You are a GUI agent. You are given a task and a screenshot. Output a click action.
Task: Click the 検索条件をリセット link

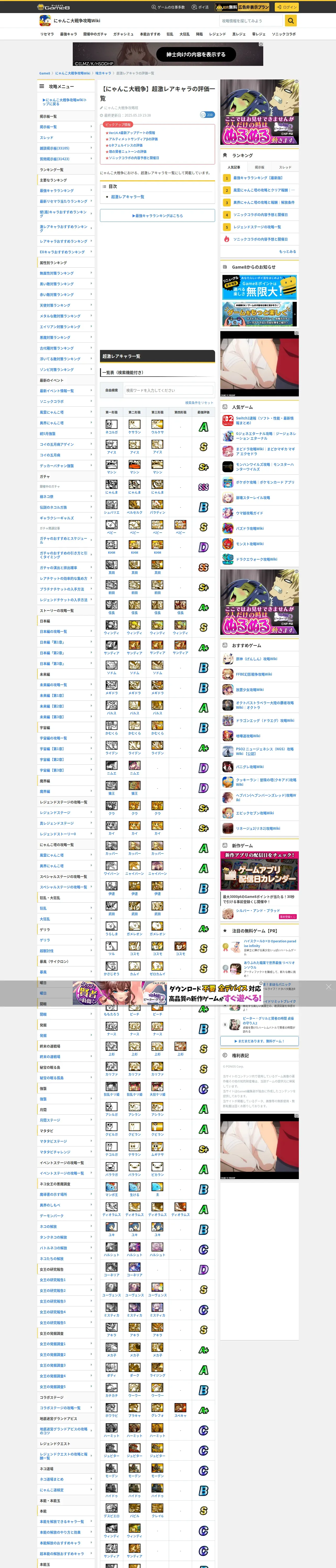pos(199,403)
